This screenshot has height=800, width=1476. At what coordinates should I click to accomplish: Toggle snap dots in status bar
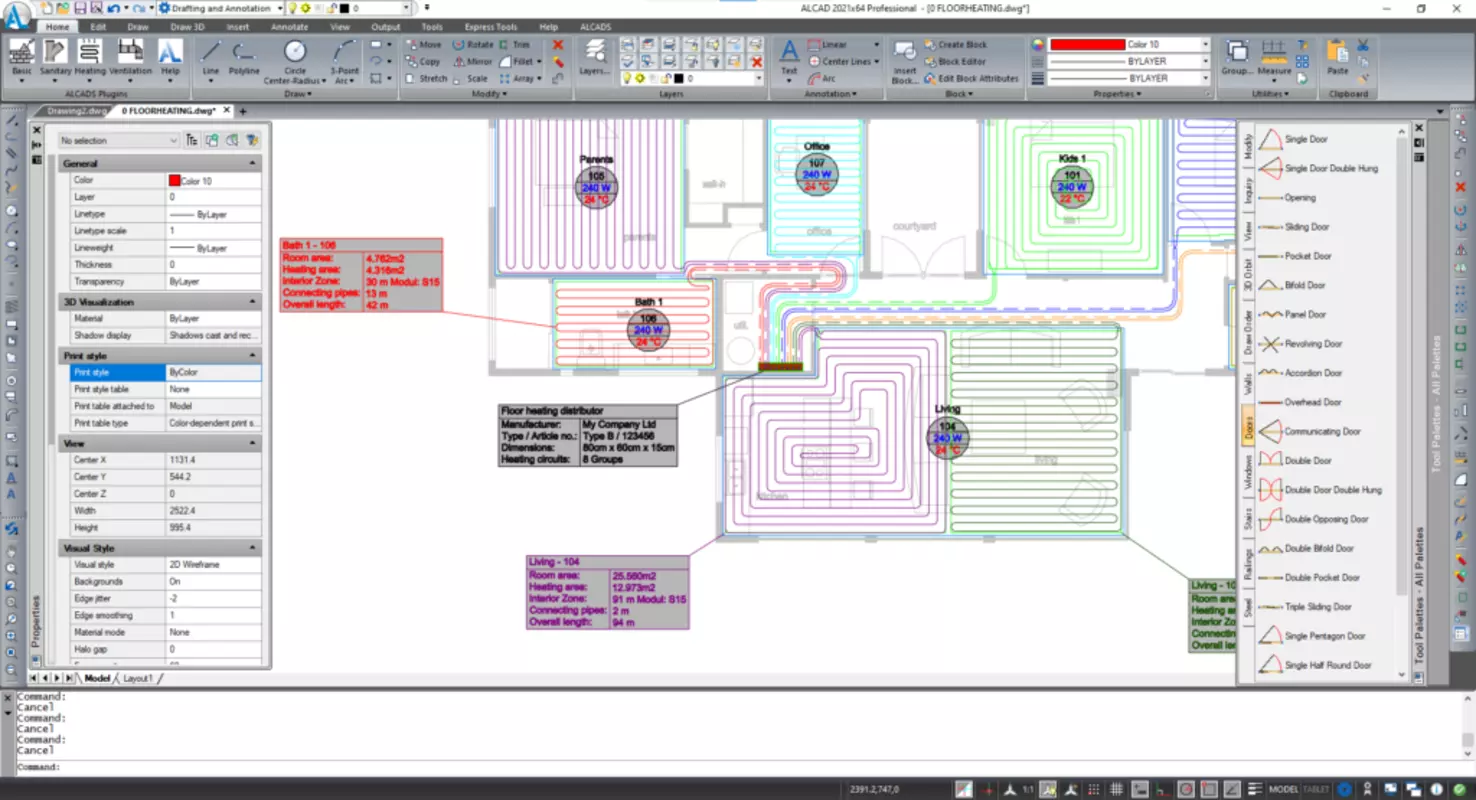pyautogui.click(x=1094, y=789)
